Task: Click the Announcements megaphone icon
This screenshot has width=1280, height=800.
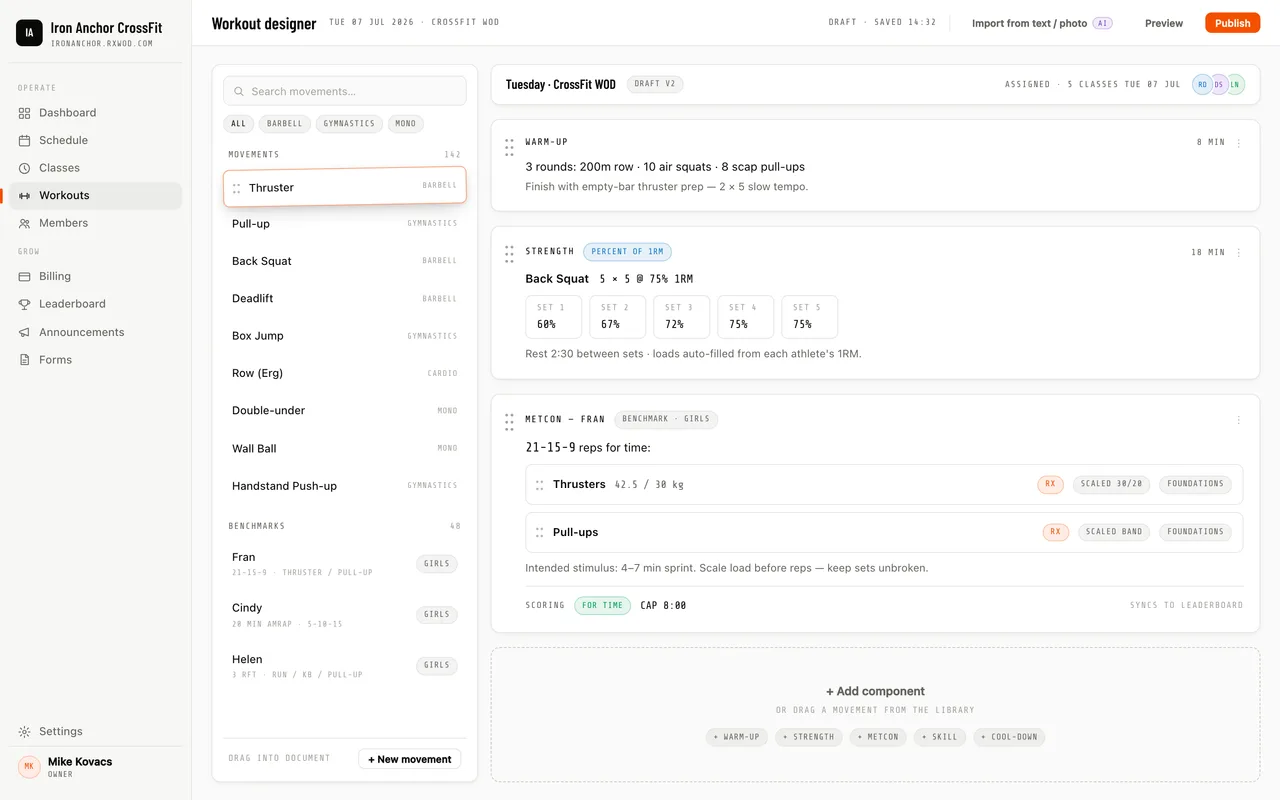Action: pos(25,332)
